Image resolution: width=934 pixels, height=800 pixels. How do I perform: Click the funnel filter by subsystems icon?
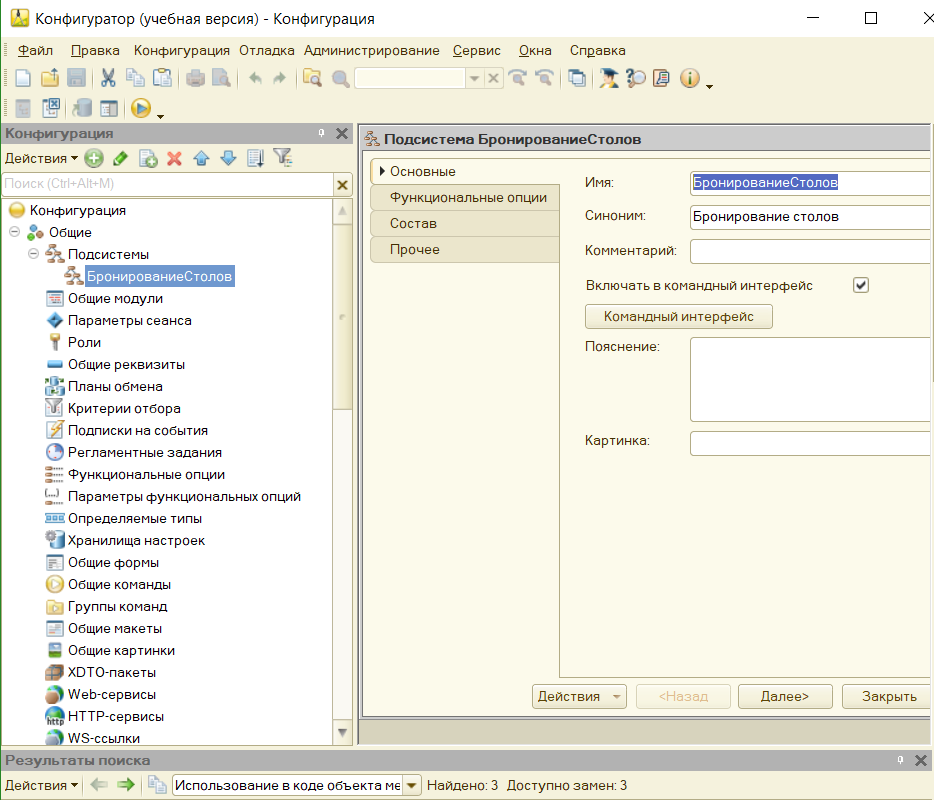click(283, 158)
